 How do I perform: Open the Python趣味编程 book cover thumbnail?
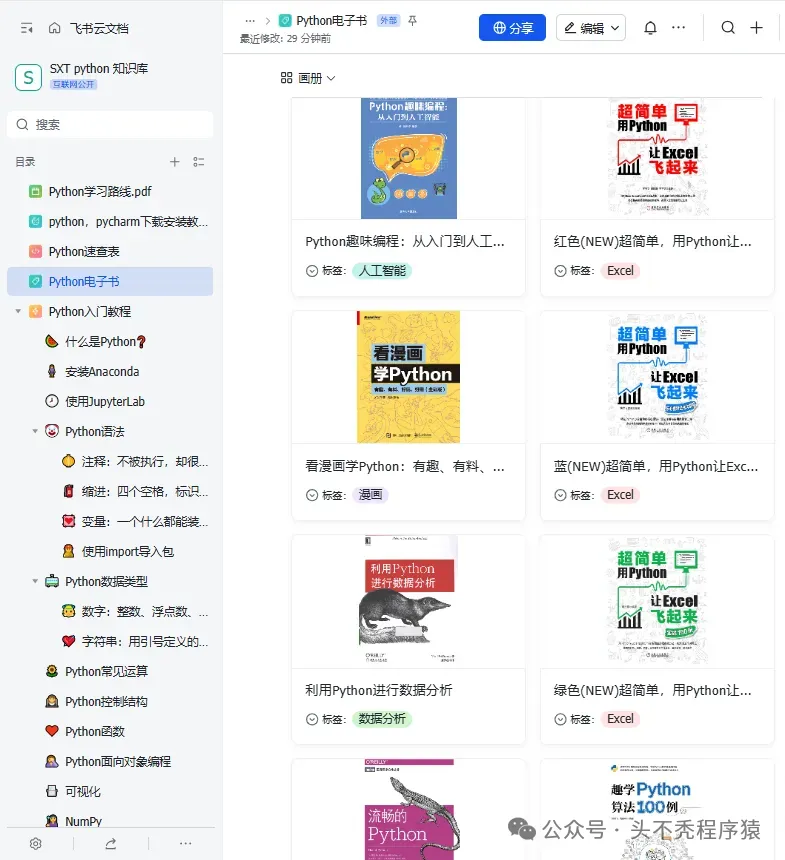coord(409,159)
